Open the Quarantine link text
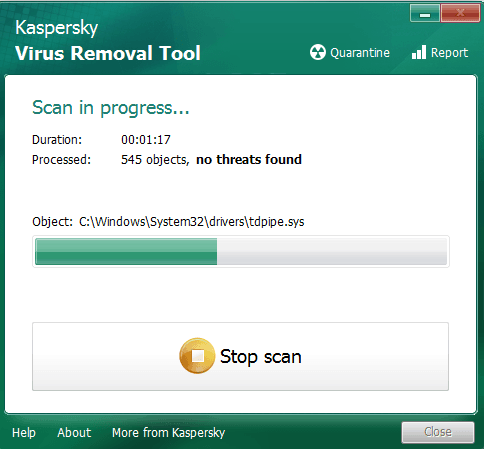 click(x=360, y=53)
